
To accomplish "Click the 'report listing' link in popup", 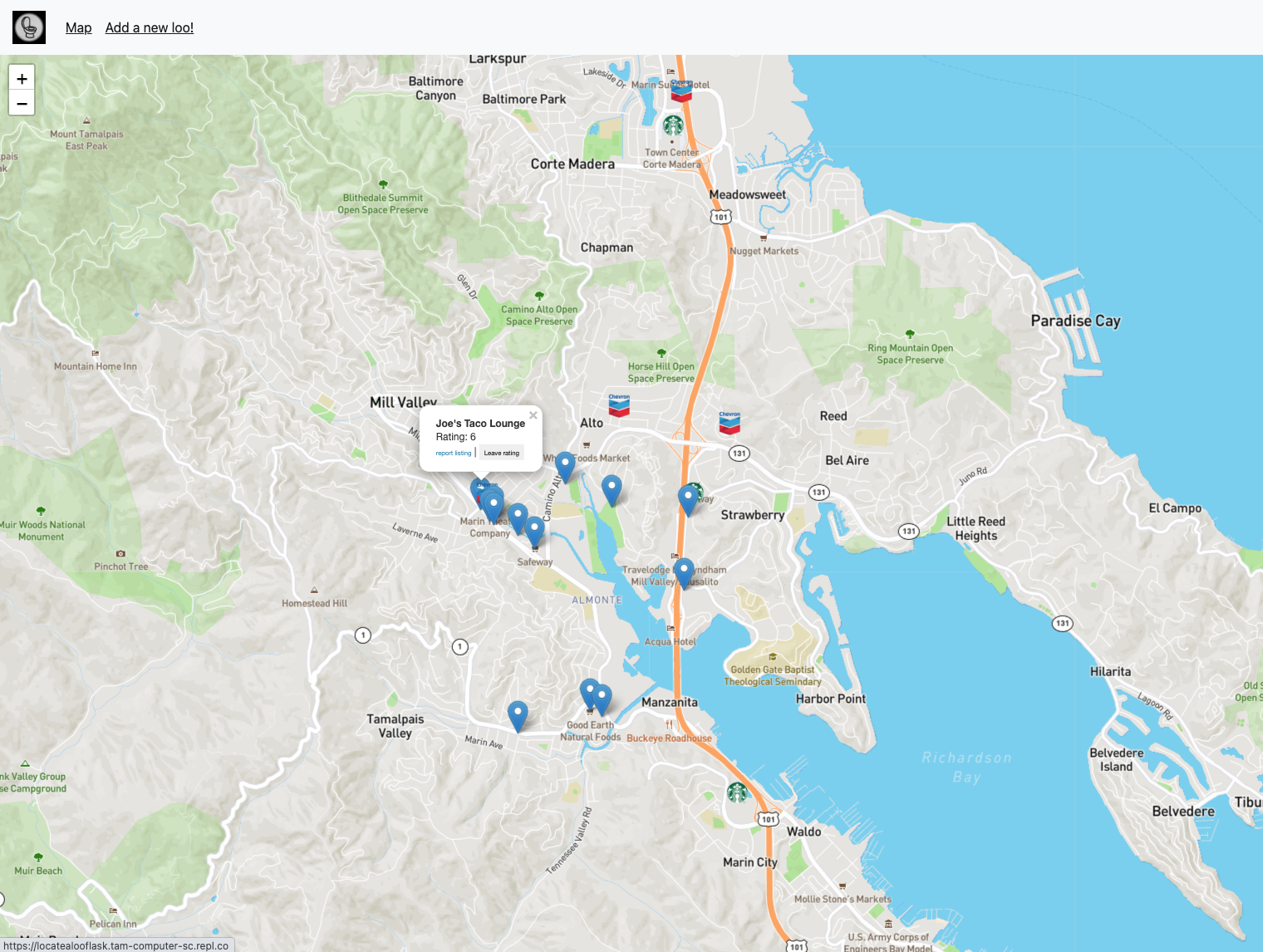I will click(x=453, y=454).
